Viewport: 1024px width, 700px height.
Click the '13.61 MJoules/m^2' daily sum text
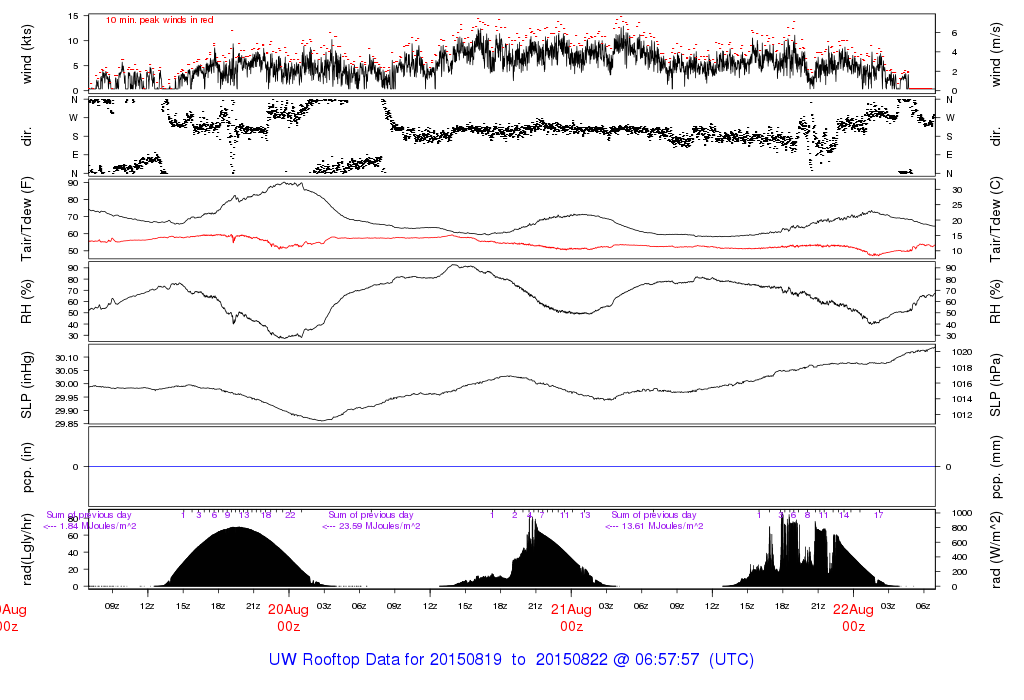[663, 526]
